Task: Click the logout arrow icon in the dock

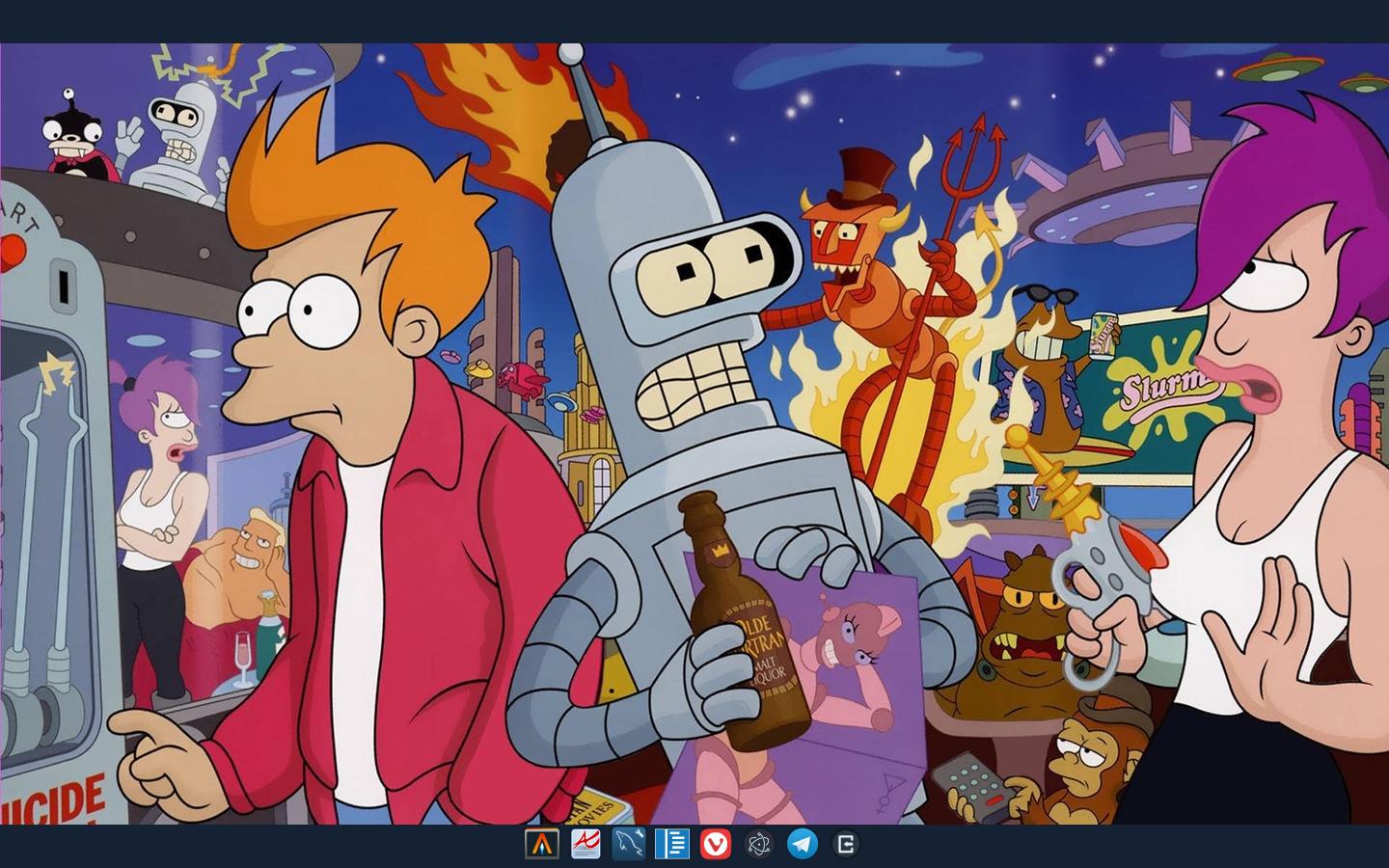Action: pos(846,845)
